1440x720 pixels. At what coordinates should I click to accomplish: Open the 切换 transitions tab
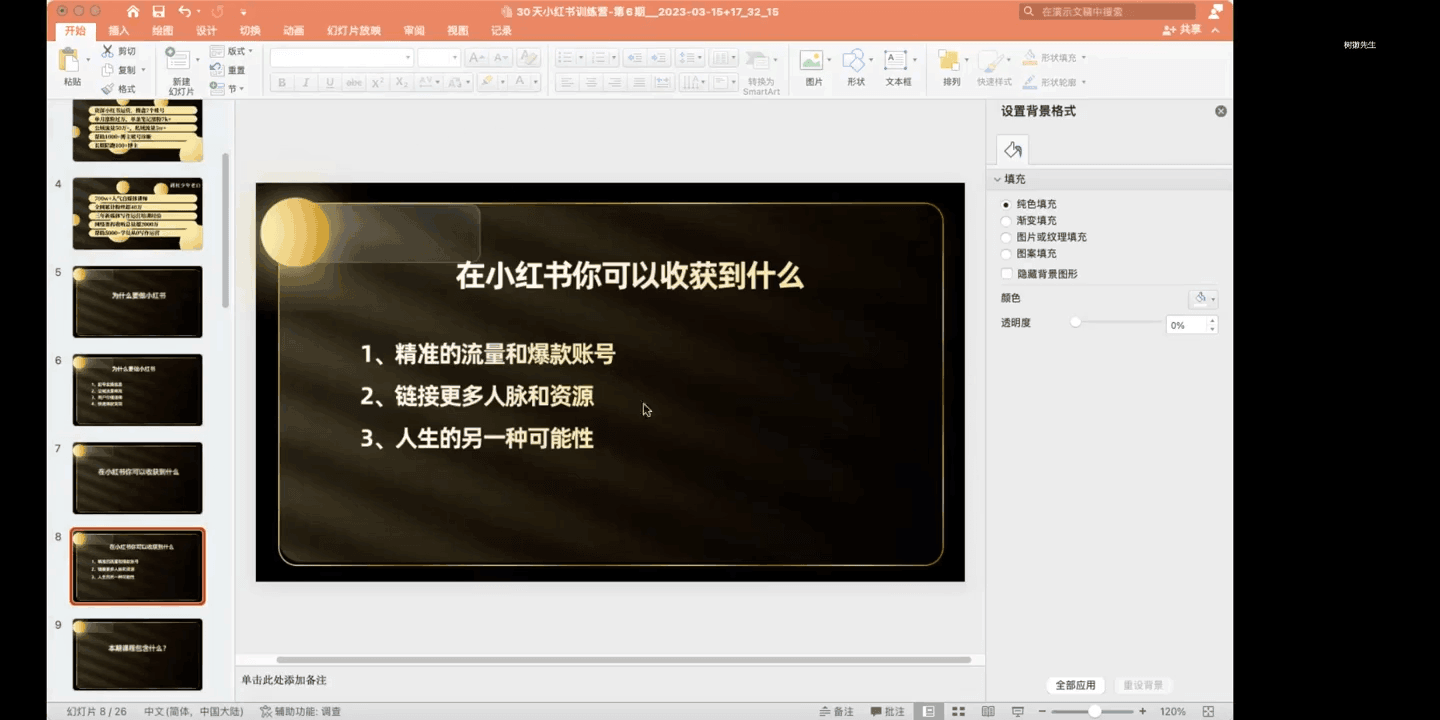[x=250, y=30]
